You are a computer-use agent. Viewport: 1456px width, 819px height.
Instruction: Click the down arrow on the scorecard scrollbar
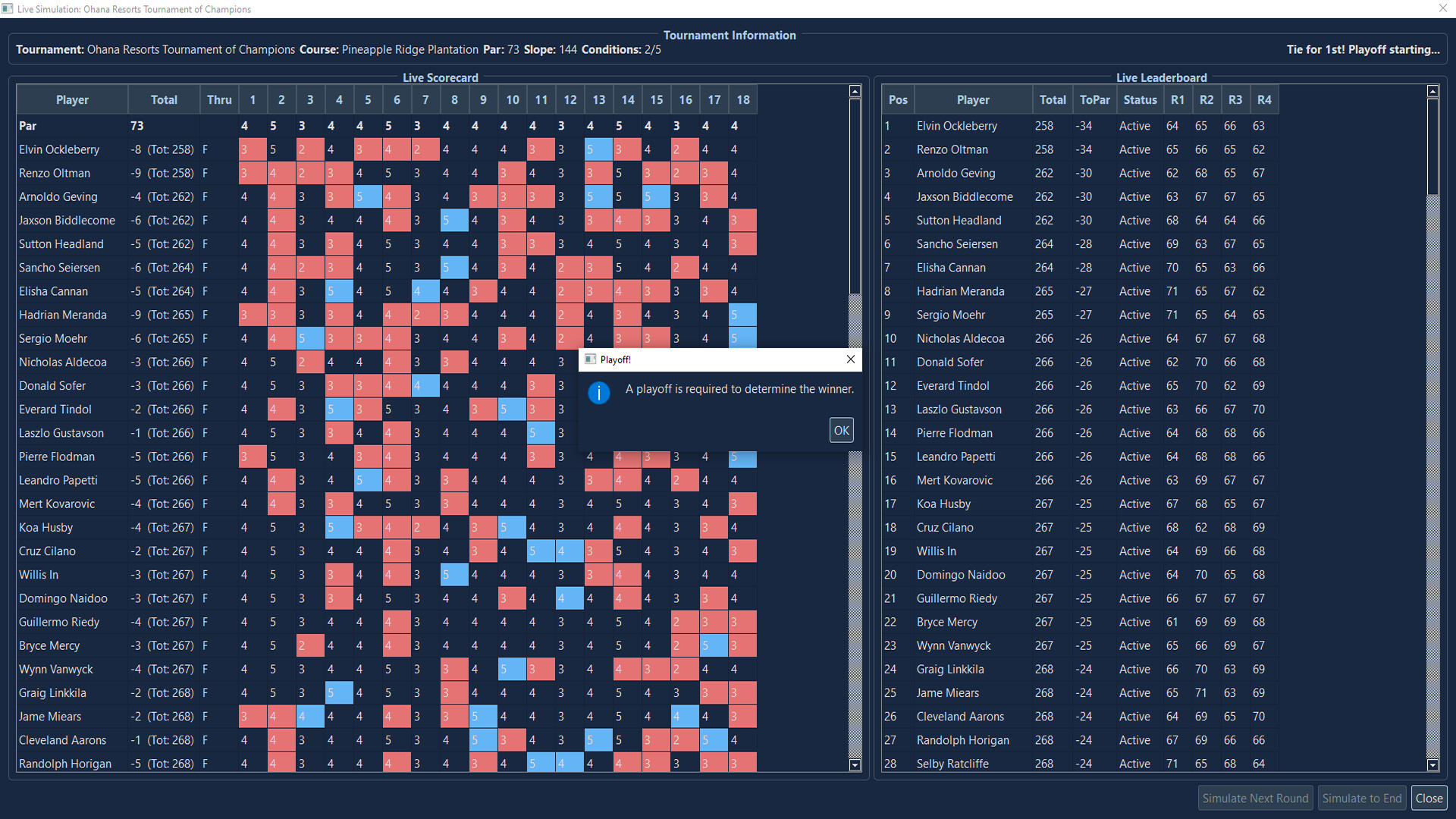click(855, 767)
